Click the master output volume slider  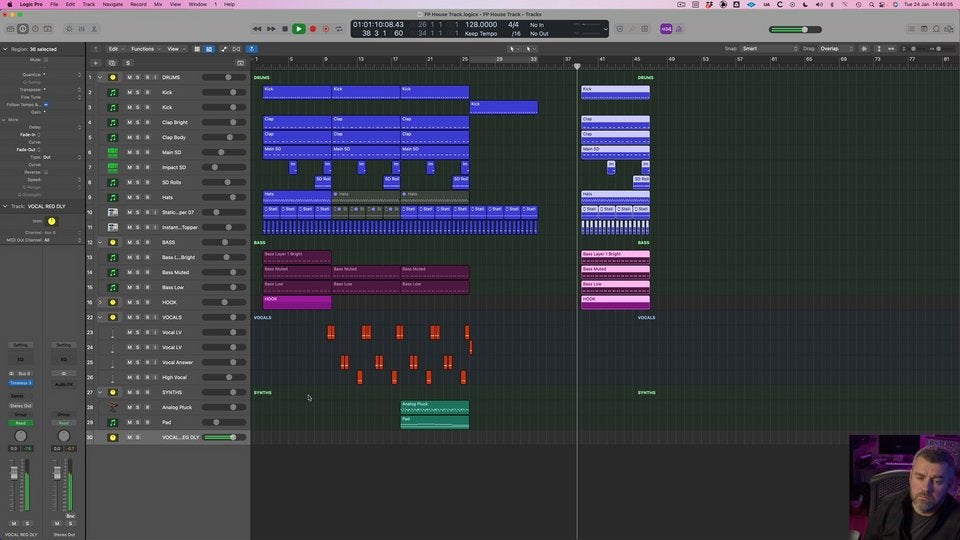pyautogui.click(x=803, y=29)
